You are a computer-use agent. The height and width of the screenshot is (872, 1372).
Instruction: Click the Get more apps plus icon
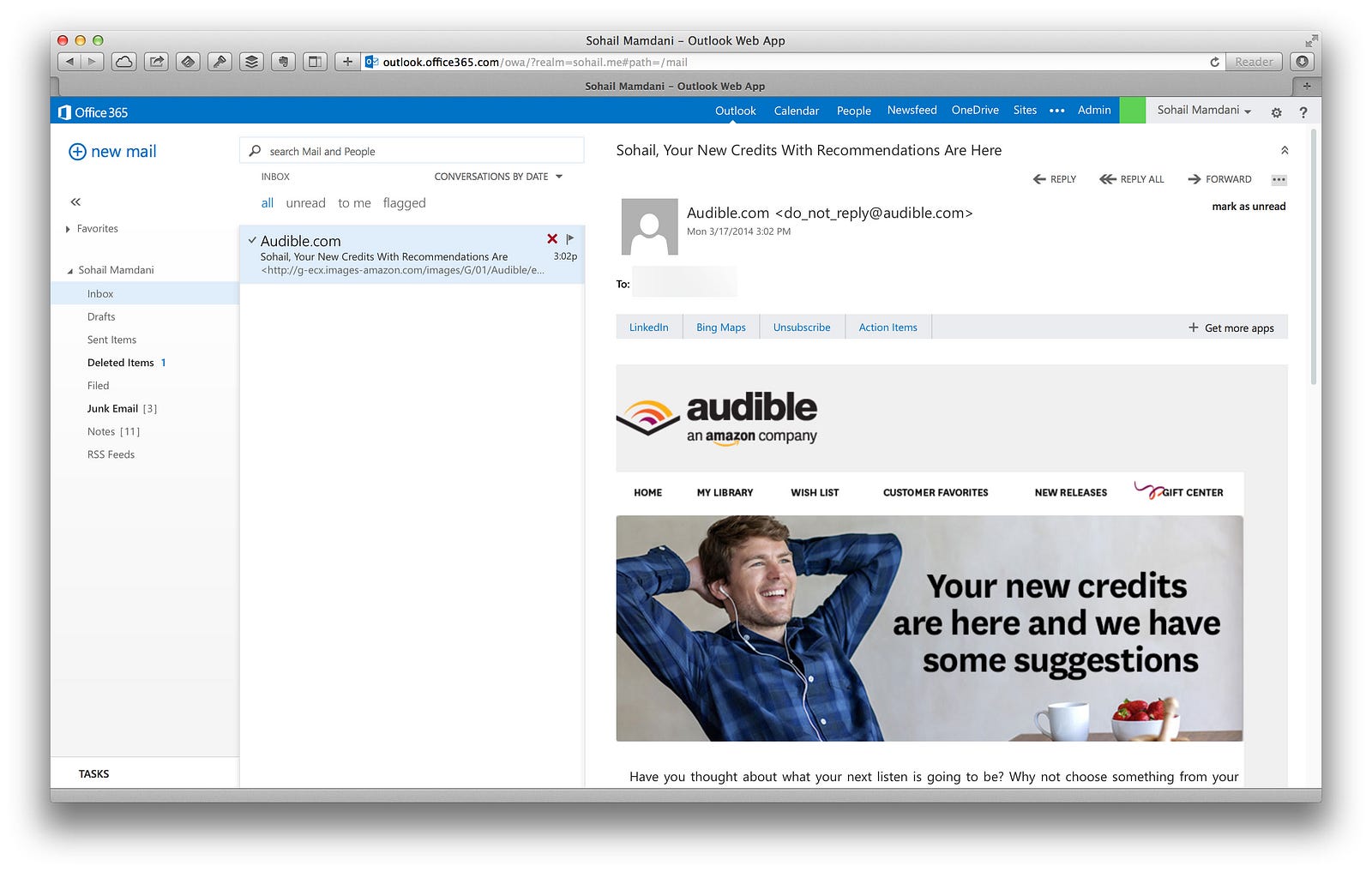(1193, 328)
